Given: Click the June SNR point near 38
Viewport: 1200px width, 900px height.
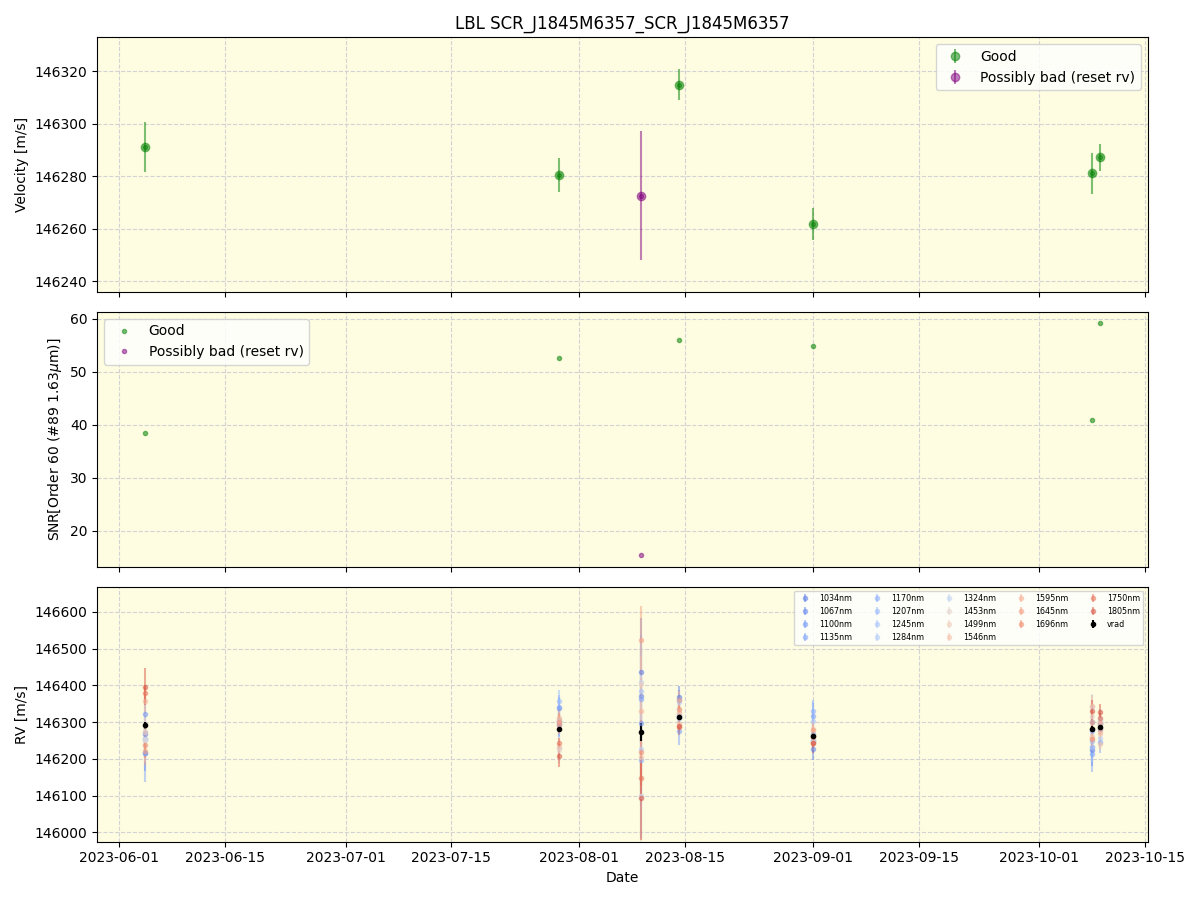Looking at the screenshot, I should (x=145, y=433).
